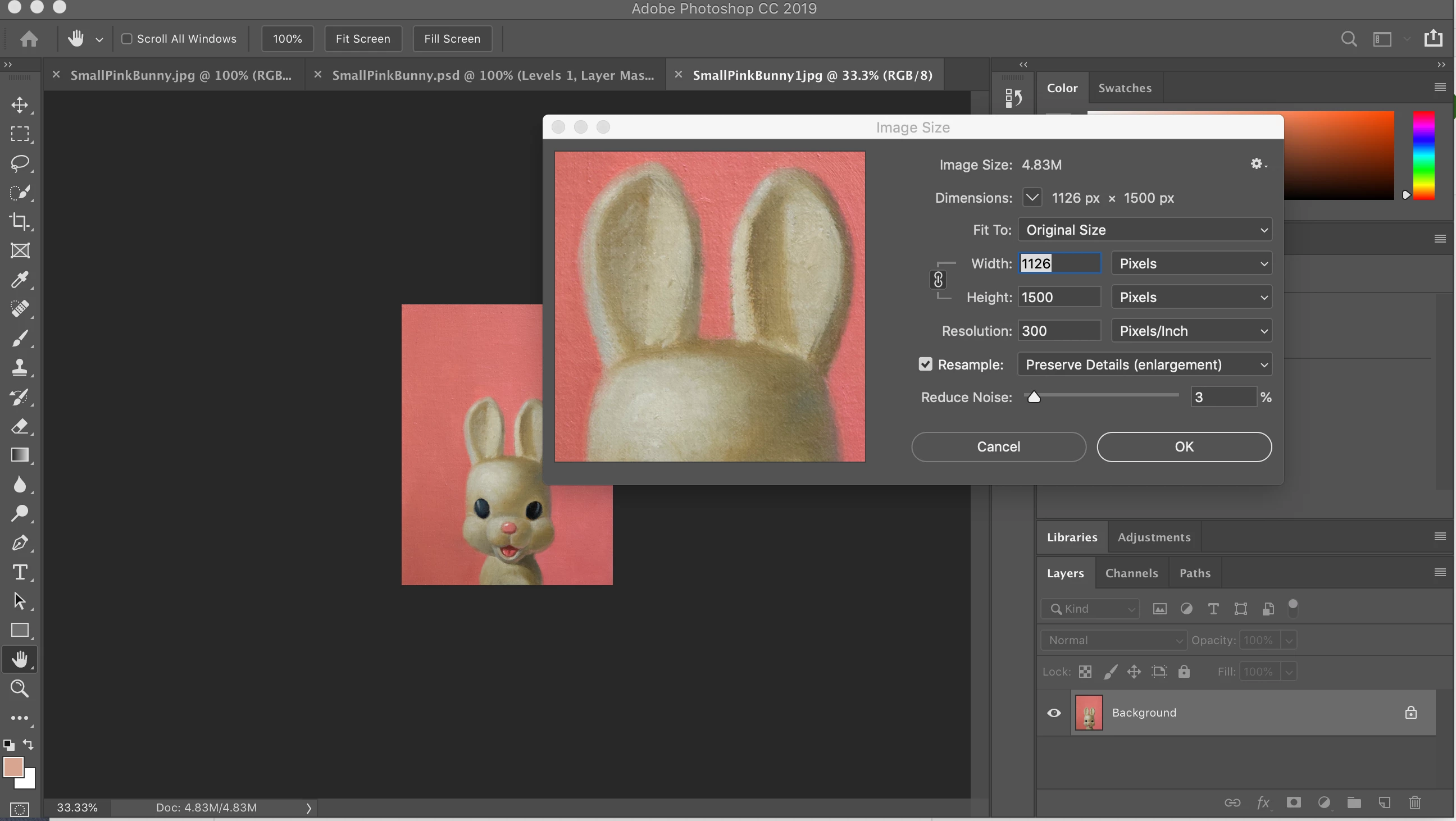Viewport: 1456px width, 821px height.
Task: Uncheck the Resample checkbox
Action: point(925,364)
